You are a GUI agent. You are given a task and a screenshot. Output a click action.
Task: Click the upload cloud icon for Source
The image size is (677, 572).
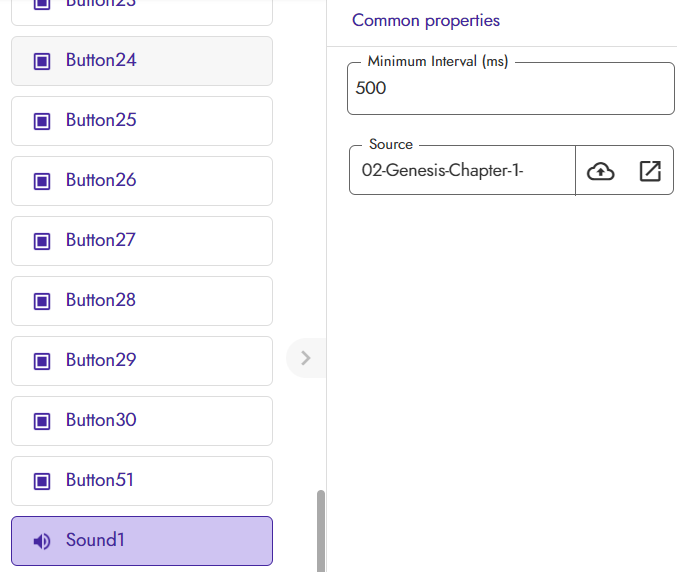[x=600, y=171]
